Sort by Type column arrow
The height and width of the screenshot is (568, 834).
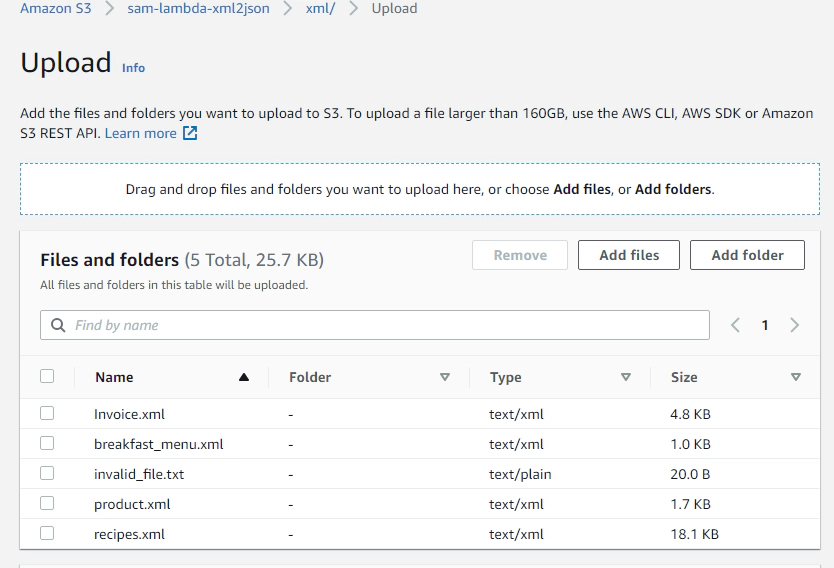coord(626,377)
